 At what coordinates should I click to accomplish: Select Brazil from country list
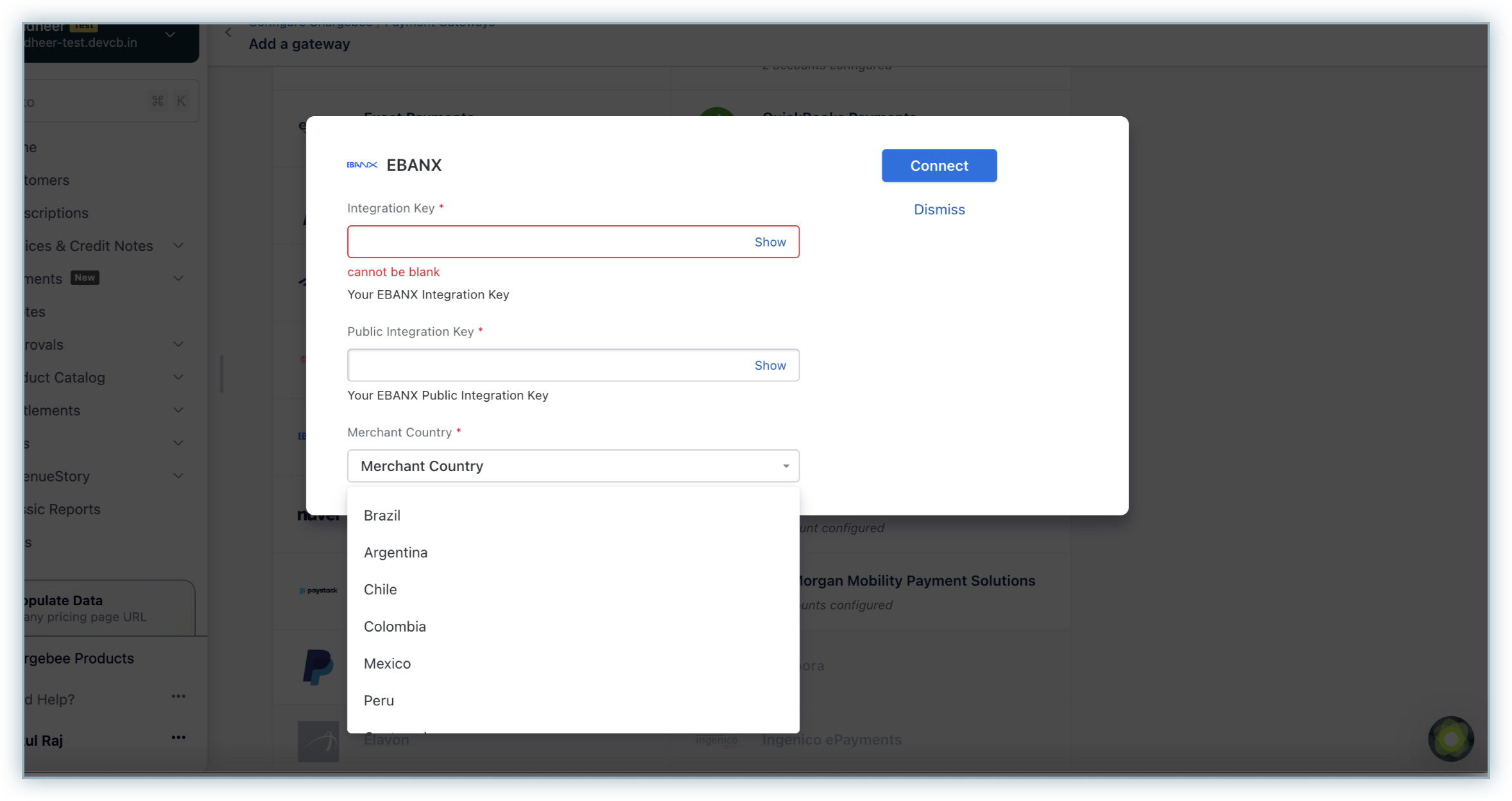573,515
